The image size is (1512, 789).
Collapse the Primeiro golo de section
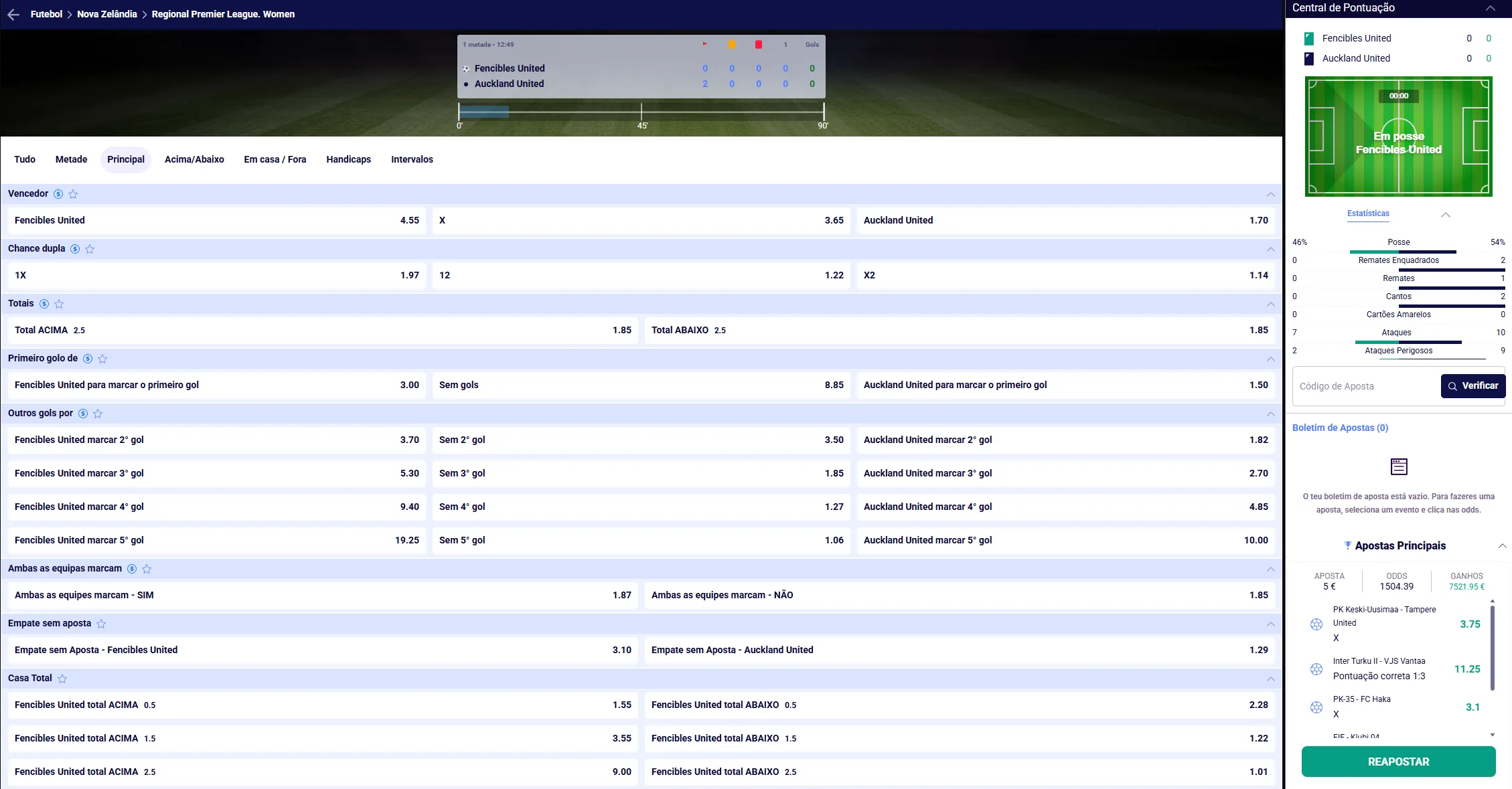1270,359
